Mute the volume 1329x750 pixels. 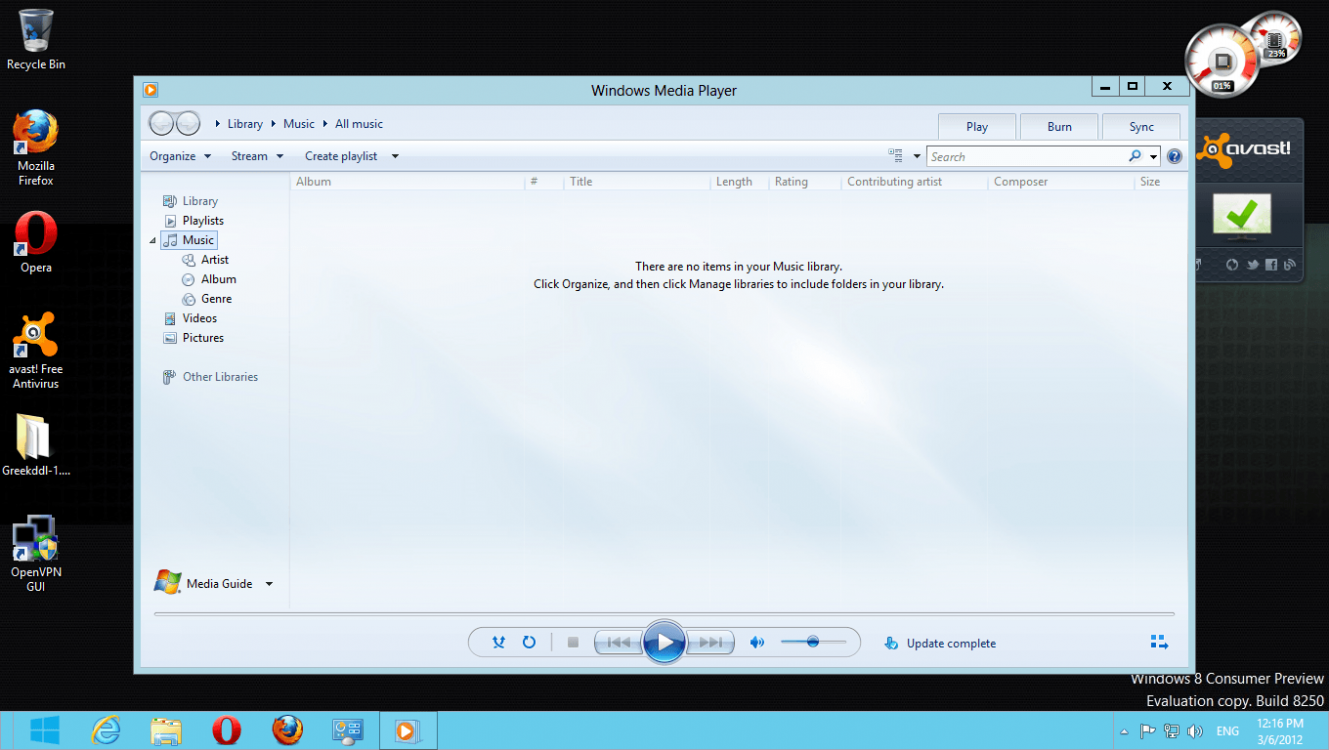point(757,642)
